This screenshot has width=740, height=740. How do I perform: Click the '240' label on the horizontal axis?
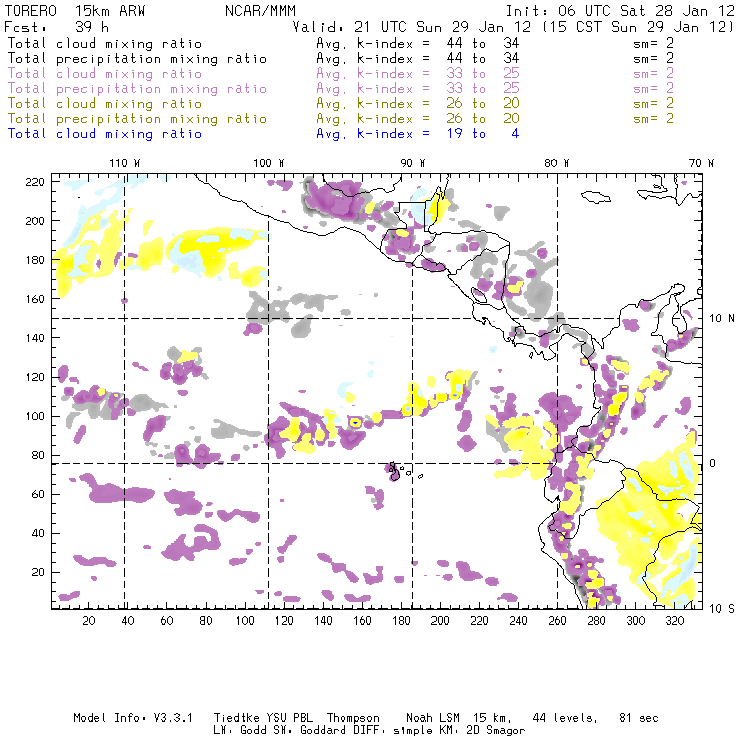point(518,621)
